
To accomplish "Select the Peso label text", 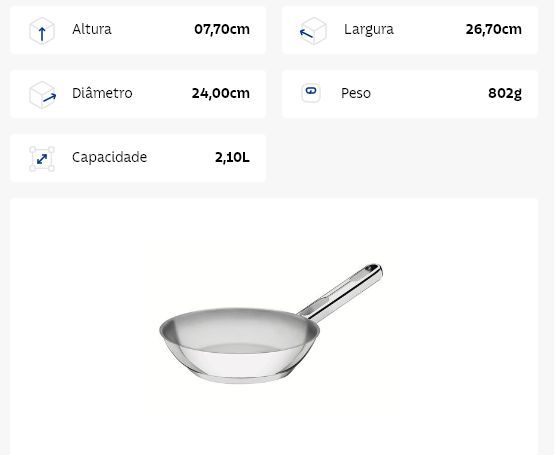I will pyautogui.click(x=356, y=93).
